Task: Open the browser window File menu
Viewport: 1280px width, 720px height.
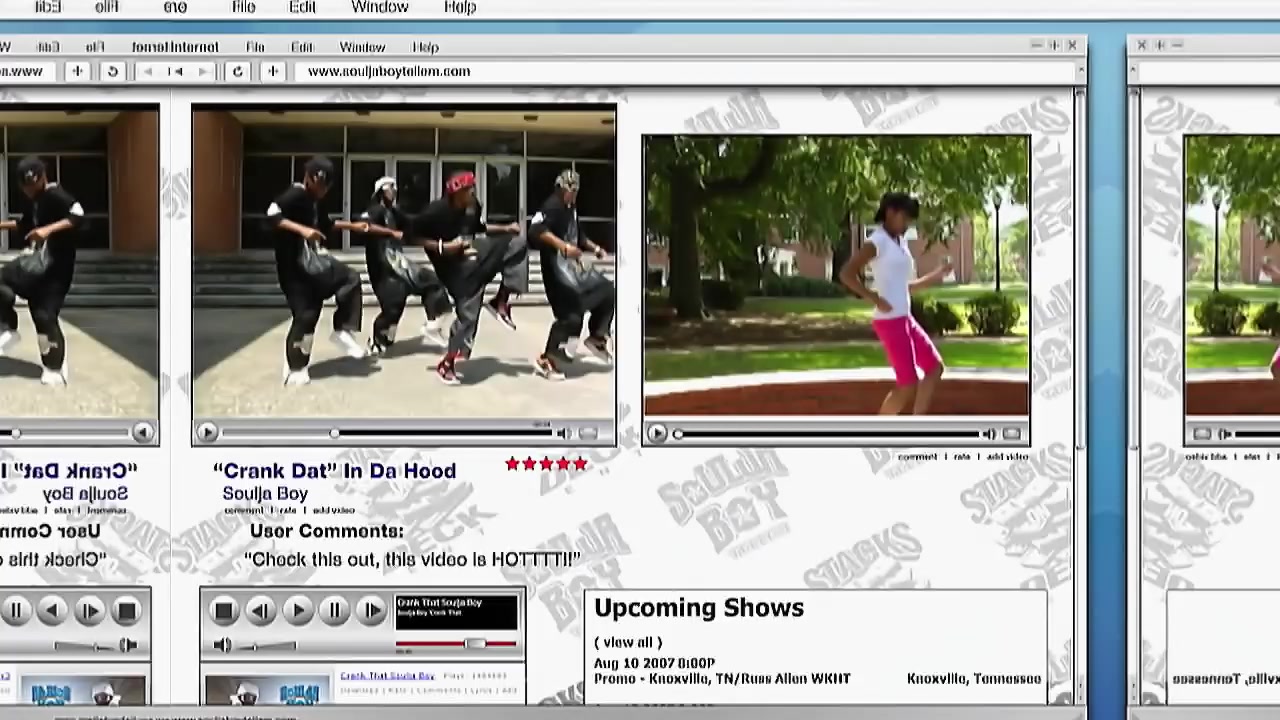Action: pos(255,47)
